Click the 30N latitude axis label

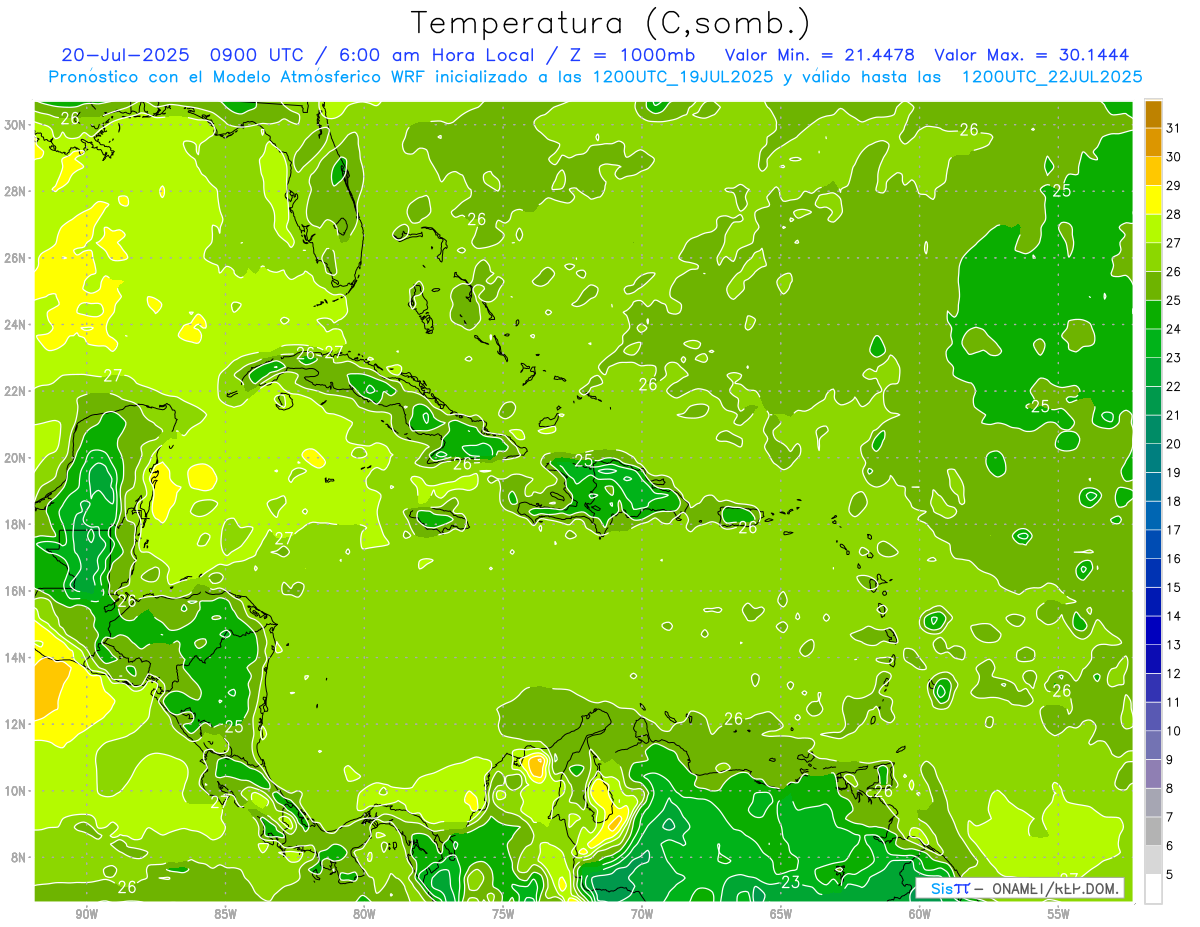pyautogui.click(x=16, y=125)
